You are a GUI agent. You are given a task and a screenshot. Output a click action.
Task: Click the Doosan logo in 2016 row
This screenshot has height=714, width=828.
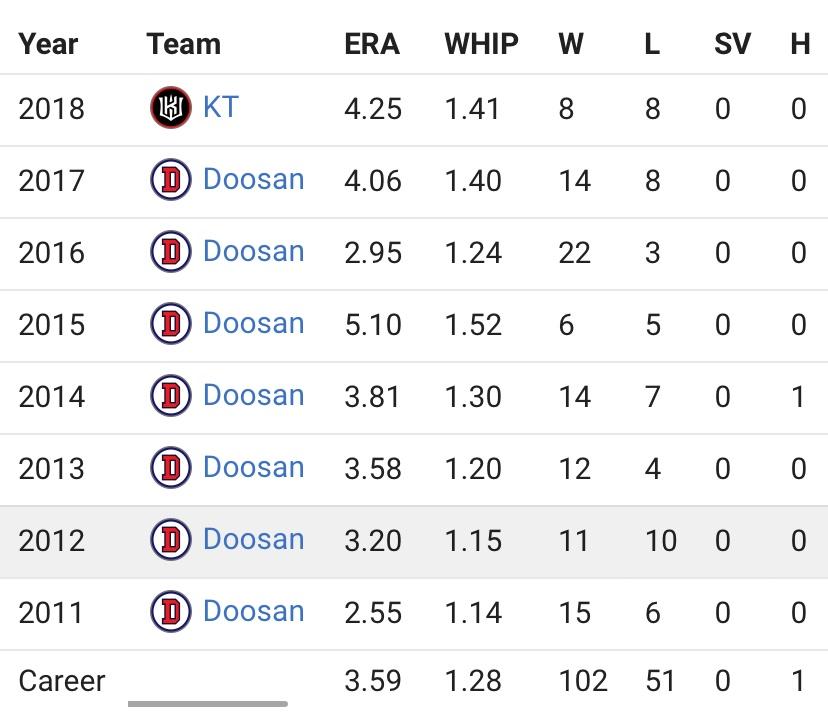pos(170,252)
